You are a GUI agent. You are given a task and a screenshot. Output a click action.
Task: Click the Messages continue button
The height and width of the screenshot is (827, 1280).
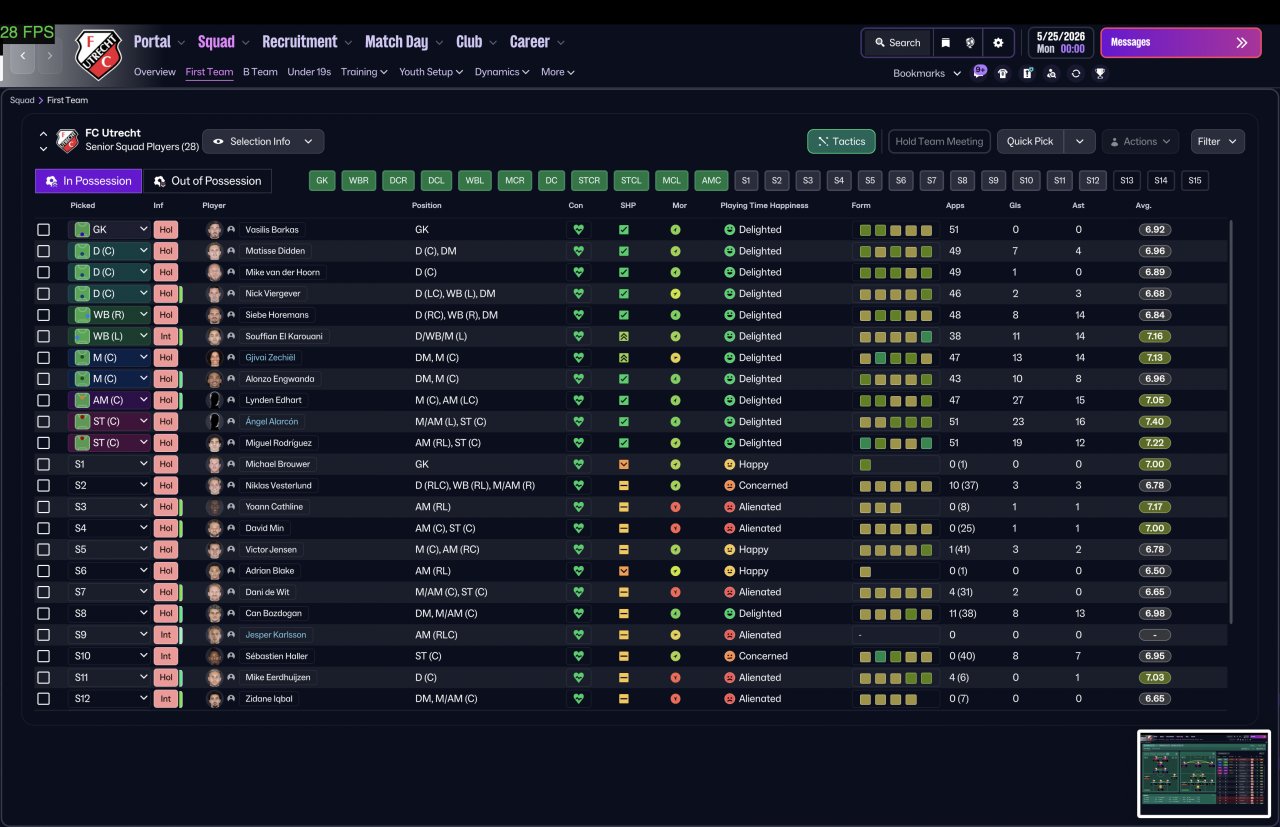pos(1180,43)
